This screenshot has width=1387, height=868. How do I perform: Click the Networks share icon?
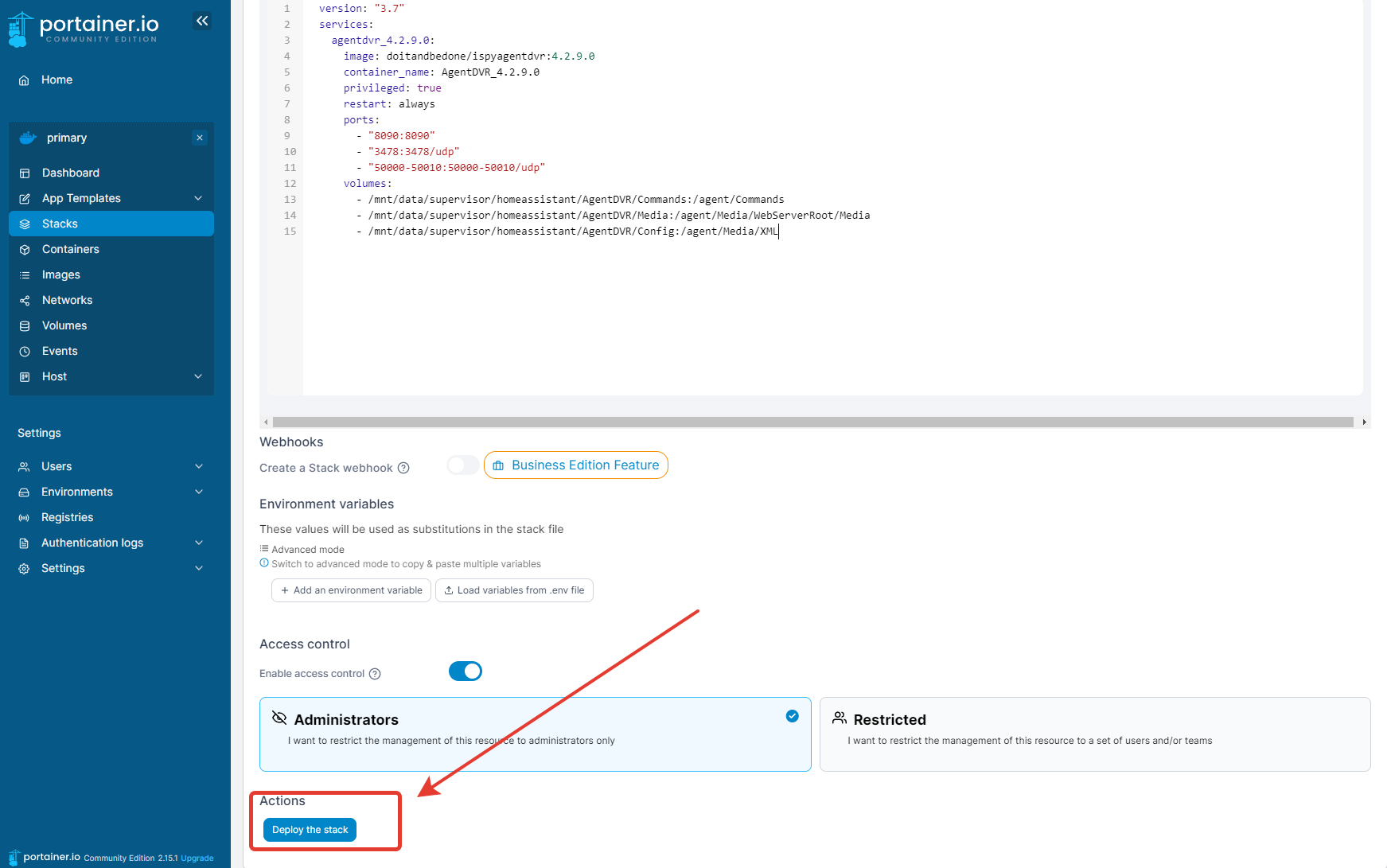click(x=25, y=301)
